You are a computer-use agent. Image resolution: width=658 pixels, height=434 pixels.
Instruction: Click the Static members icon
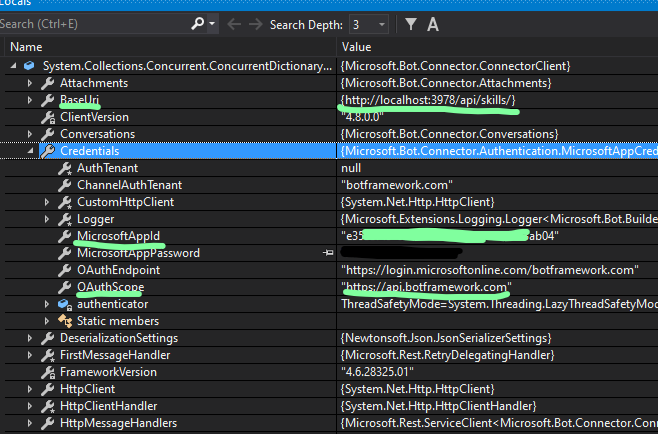pyautogui.click(x=65, y=321)
